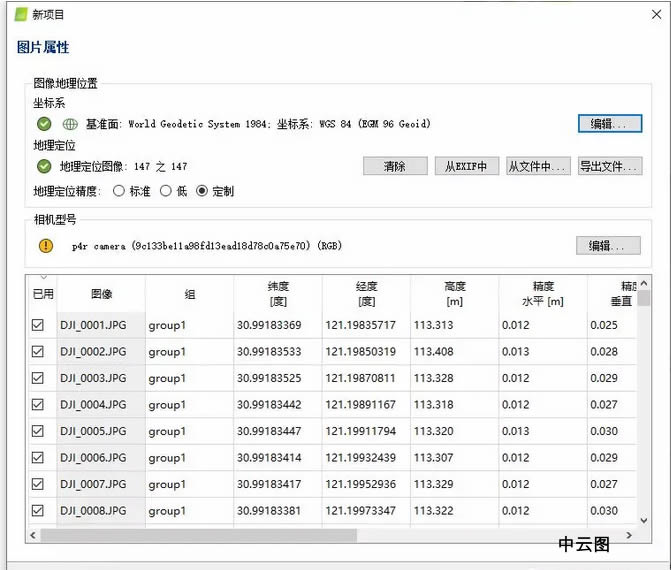671x570 pixels.
Task: Click the horizontal scrollbar thumb
Action: click(x=199, y=535)
